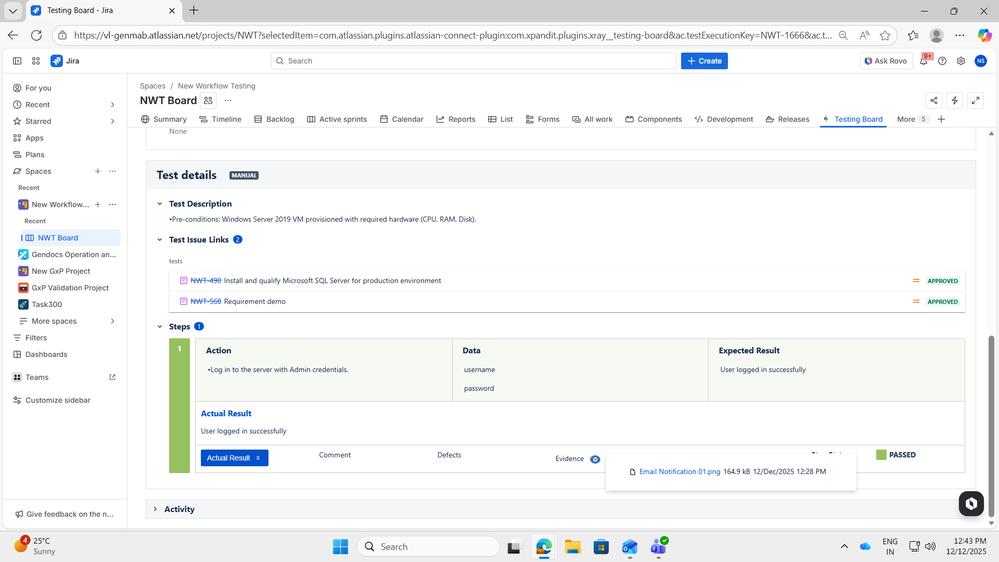Open the Defects field of step 1
Screen dimensions: 999x562
[449, 455]
